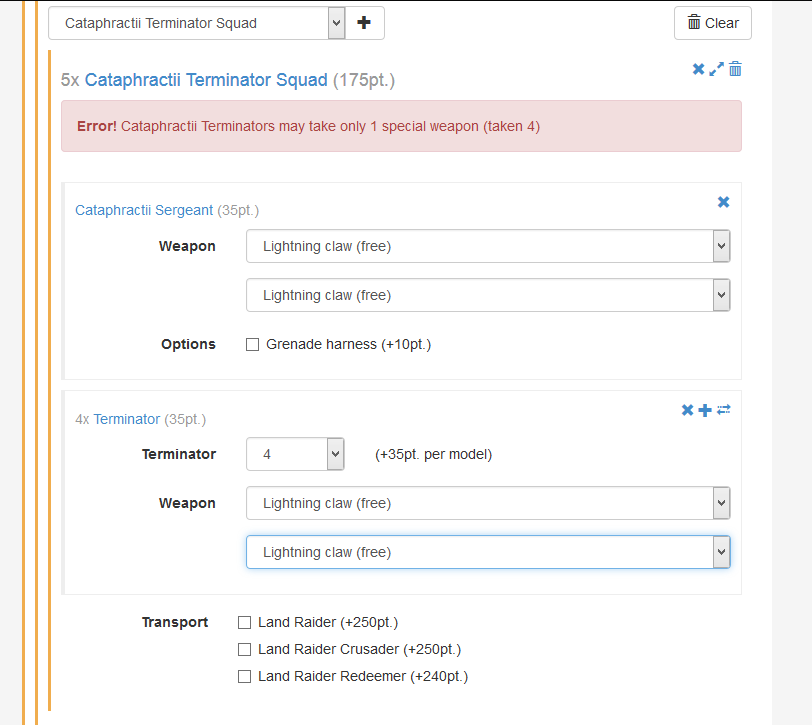The height and width of the screenshot is (725, 812).
Task: Tick the Land Raider transport checkbox
Action: (x=244, y=622)
